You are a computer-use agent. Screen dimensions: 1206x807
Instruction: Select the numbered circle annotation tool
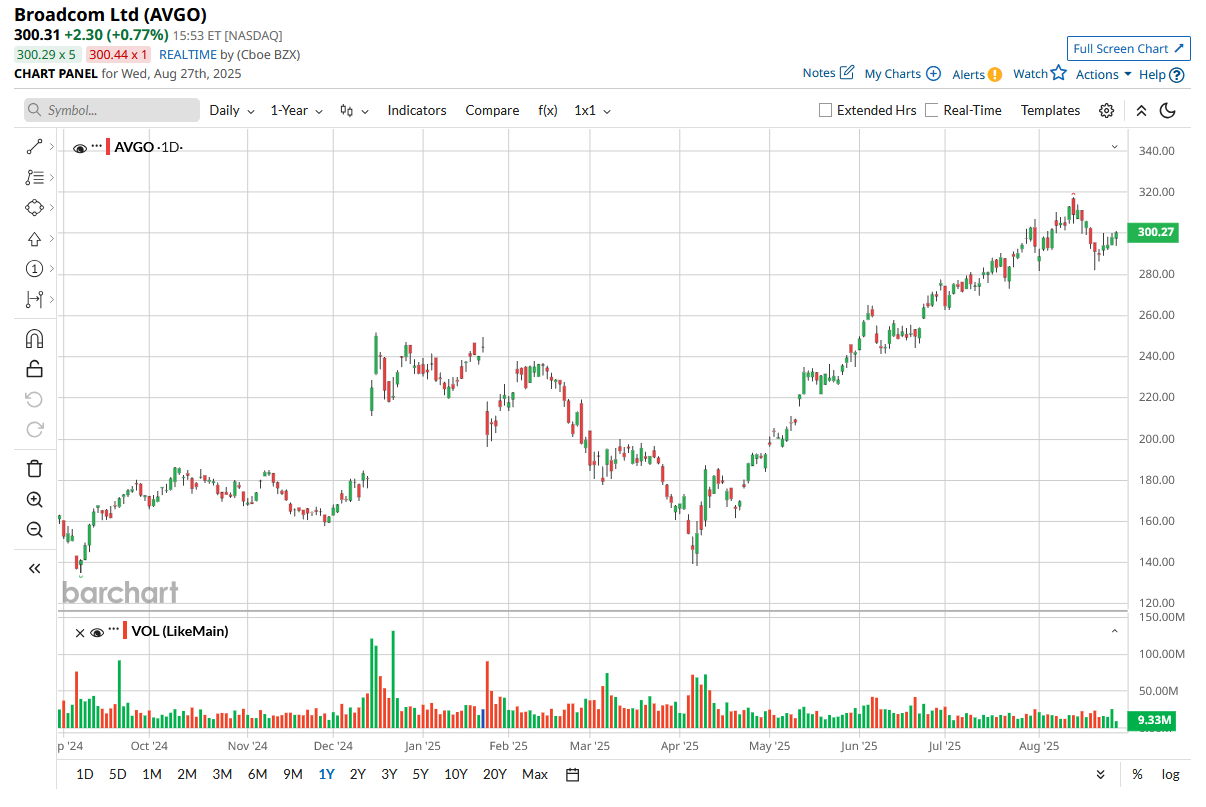(34, 269)
